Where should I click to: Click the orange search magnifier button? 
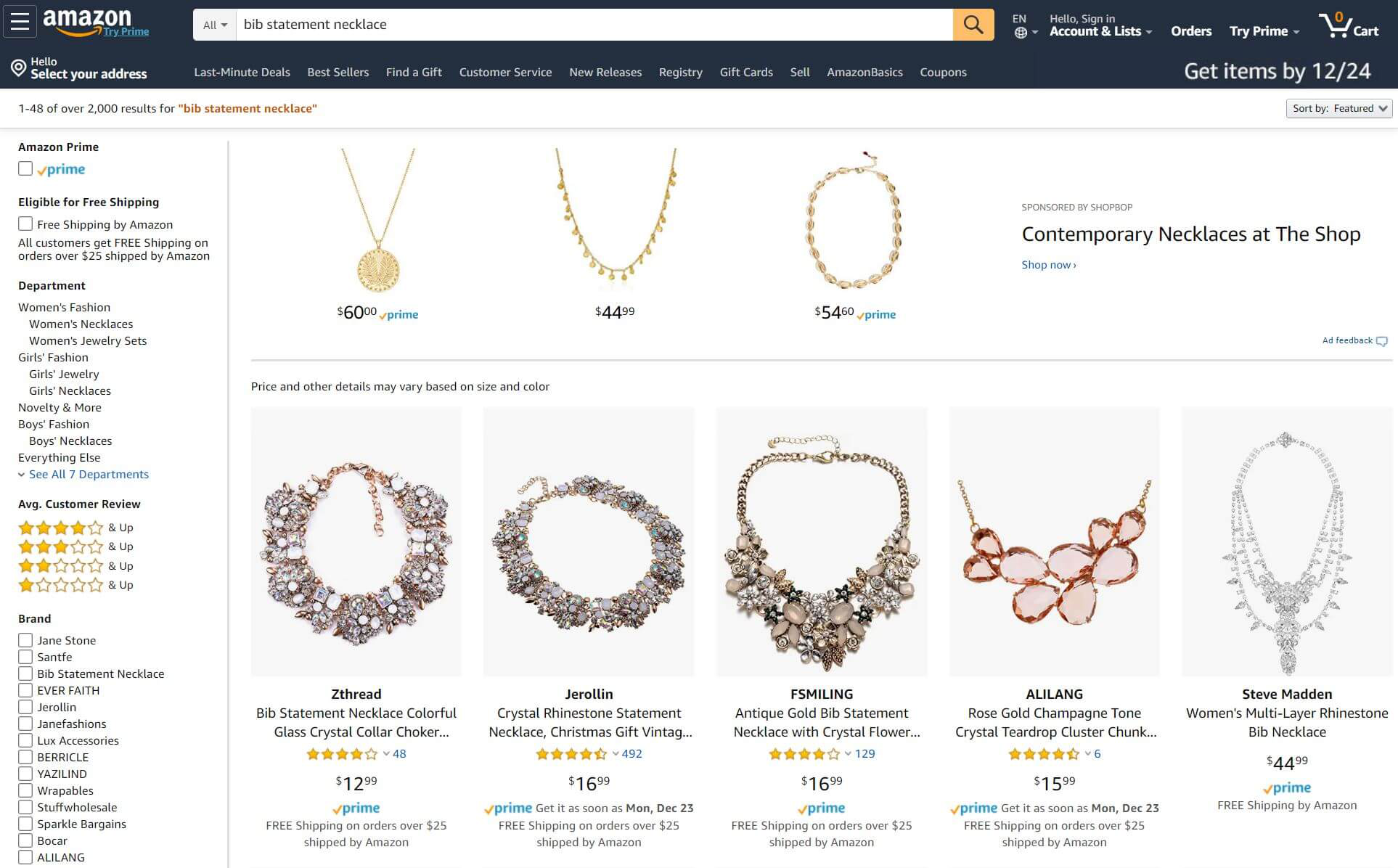973,25
